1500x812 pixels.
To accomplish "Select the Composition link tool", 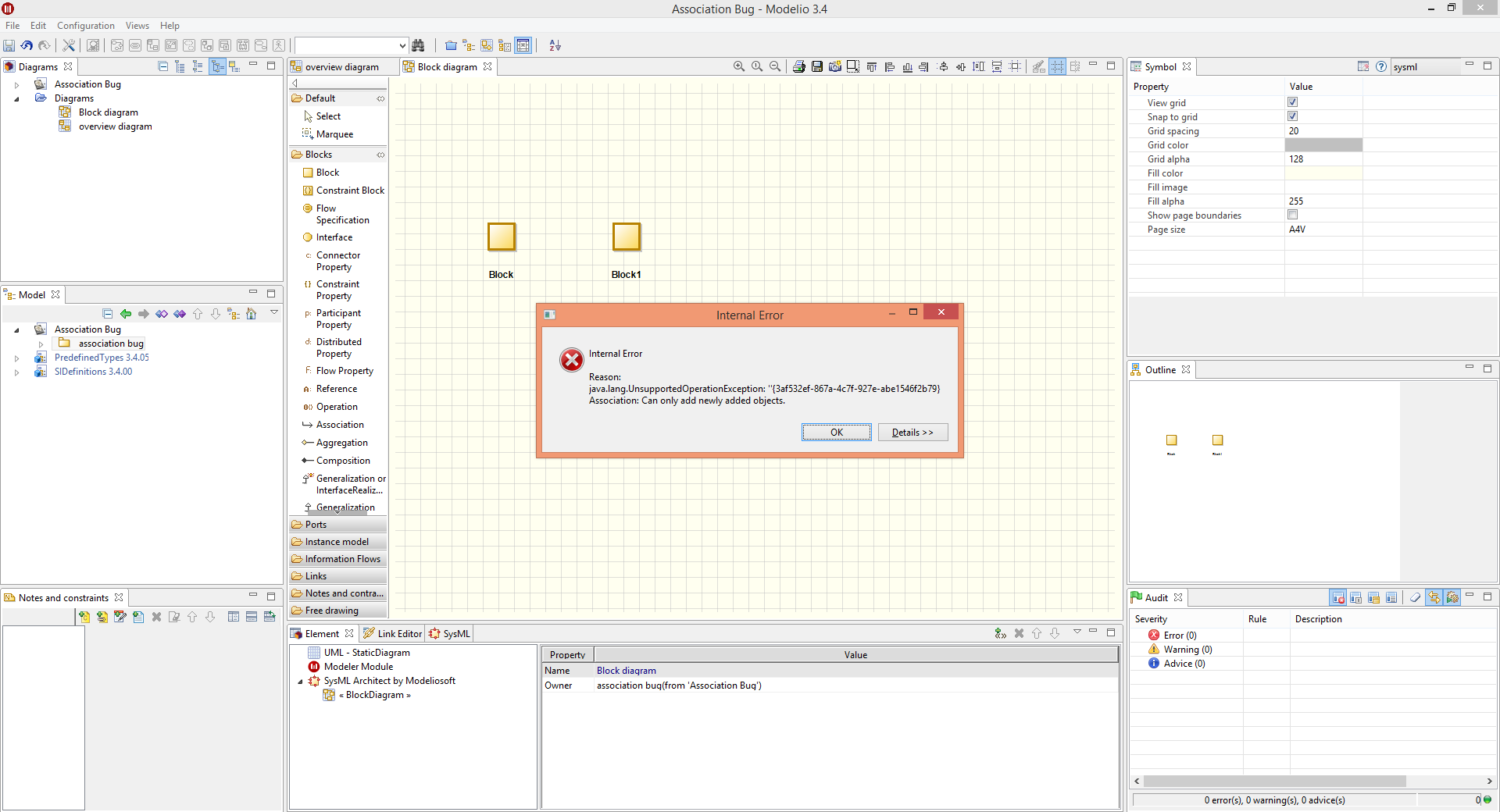I will click(x=343, y=461).
